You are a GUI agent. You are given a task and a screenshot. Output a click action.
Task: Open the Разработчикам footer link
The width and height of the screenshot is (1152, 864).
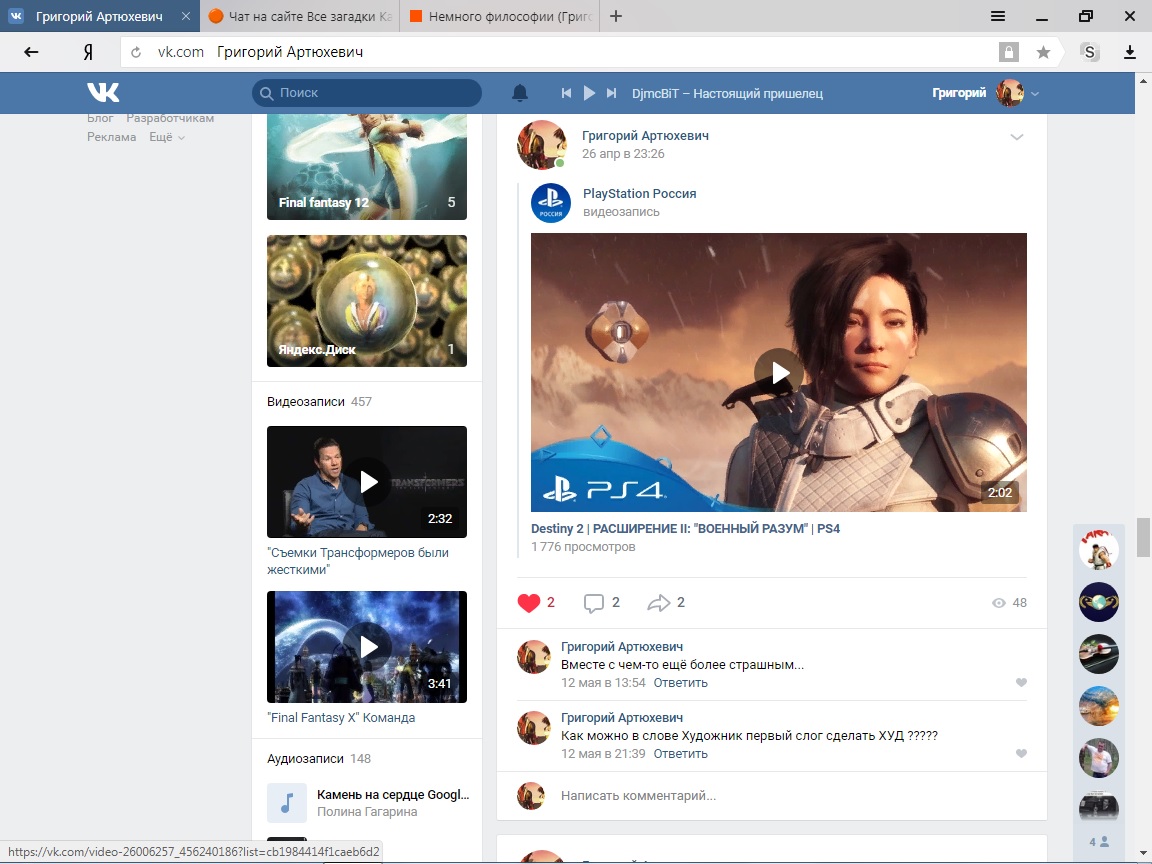click(170, 118)
